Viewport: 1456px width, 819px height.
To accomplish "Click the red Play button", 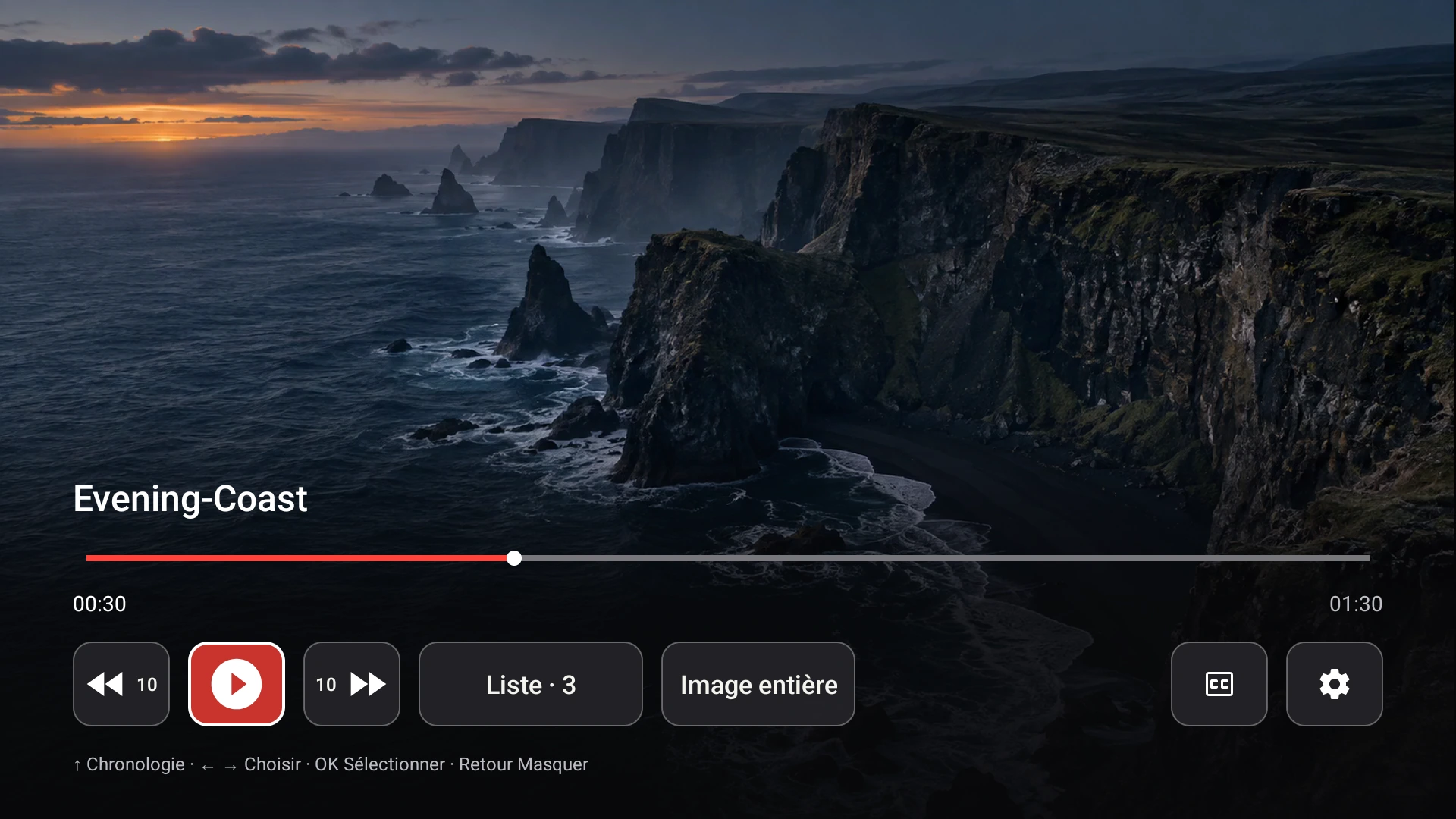I will coord(237,684).
